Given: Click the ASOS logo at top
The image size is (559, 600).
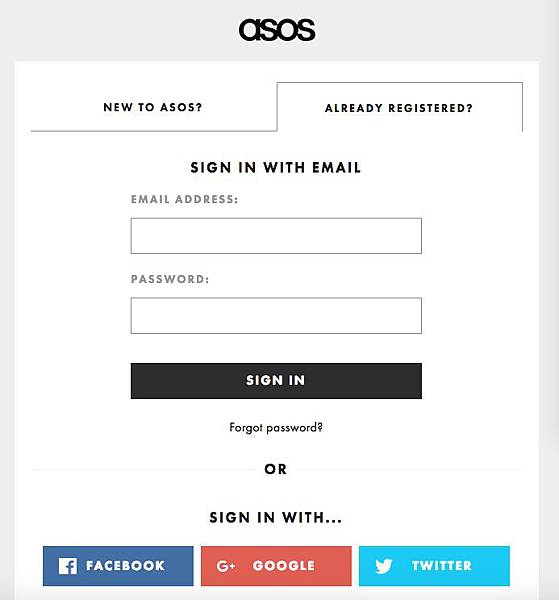Looking at the screenshot, I should pyautogui.click(x=277, y=30).
